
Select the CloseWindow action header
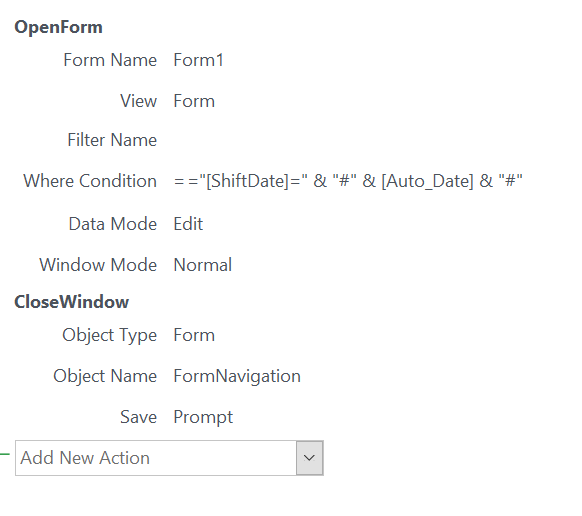pos(72,302)
